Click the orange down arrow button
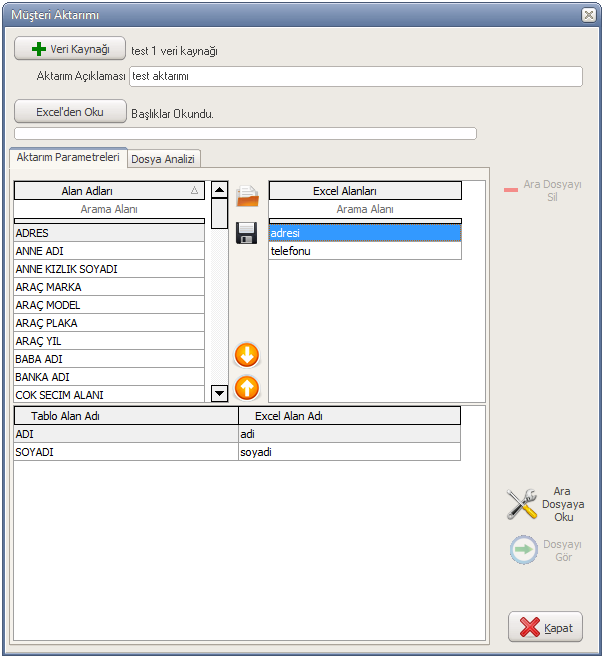 pyautogui.click(x=247, y=355)
